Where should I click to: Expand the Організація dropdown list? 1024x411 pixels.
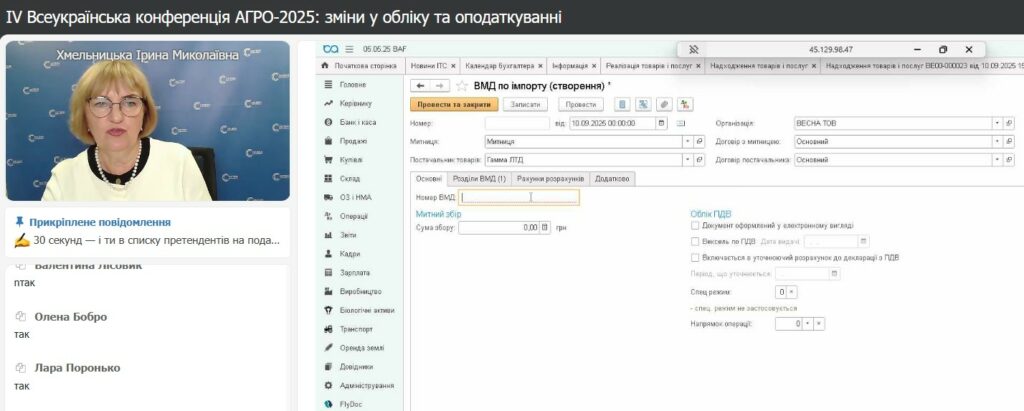(x=996, y=123)
